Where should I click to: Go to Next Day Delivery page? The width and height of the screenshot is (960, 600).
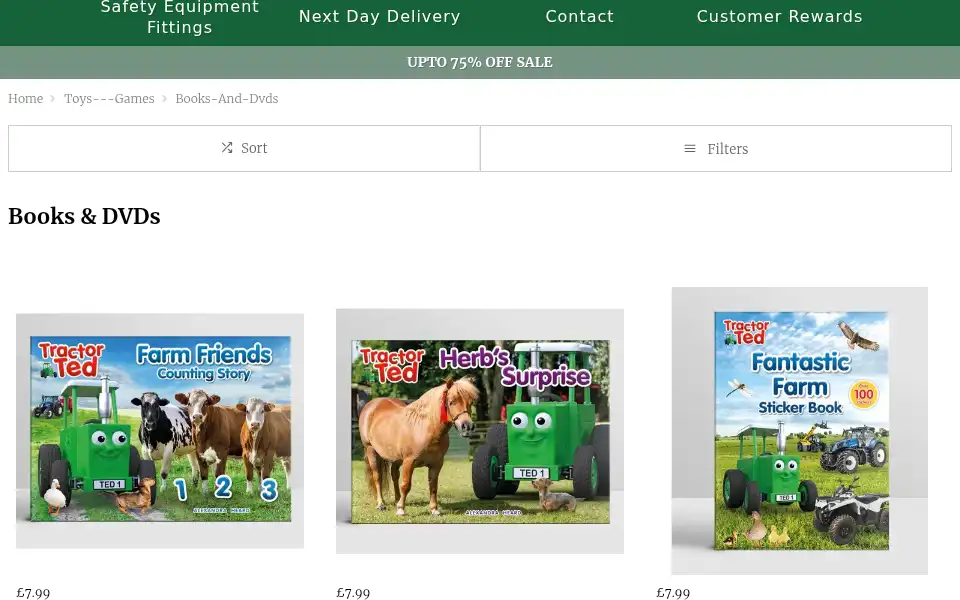[x=380, y=17]
